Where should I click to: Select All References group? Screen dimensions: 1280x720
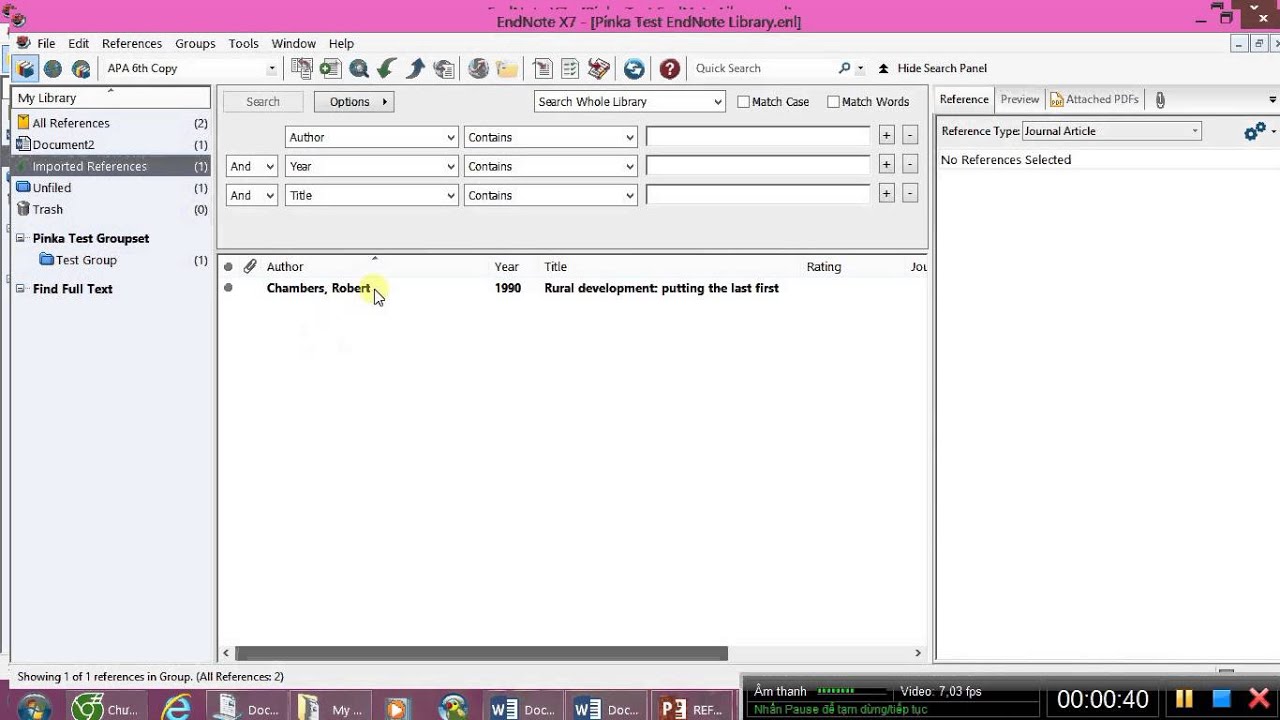[x=112, y=123]
